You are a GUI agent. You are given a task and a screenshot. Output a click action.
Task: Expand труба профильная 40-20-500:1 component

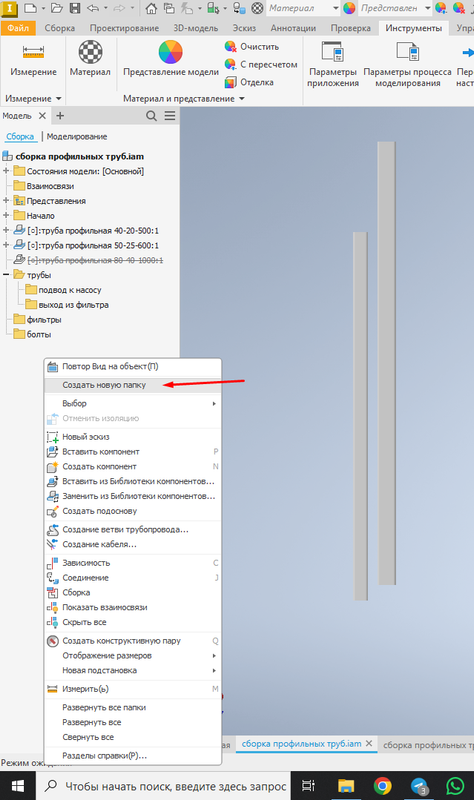[x=6, y=230]
